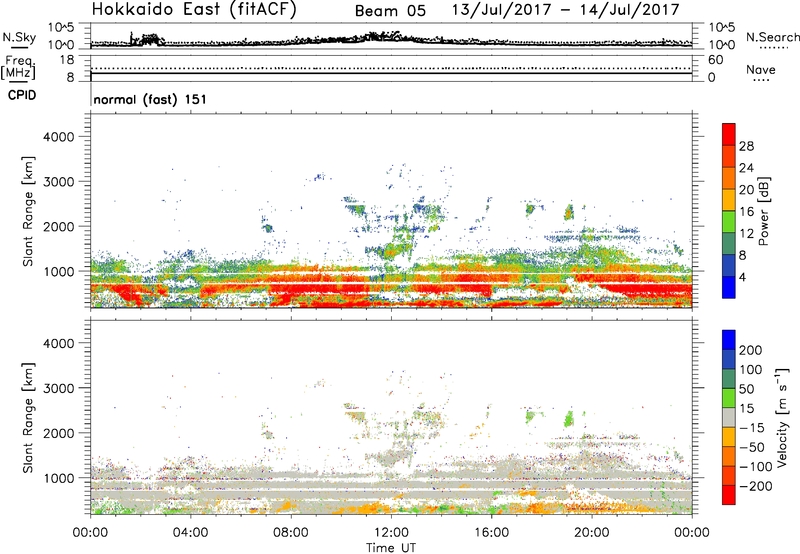Click the 'CPID' label

pyautogui.click(x=22, y=95)
